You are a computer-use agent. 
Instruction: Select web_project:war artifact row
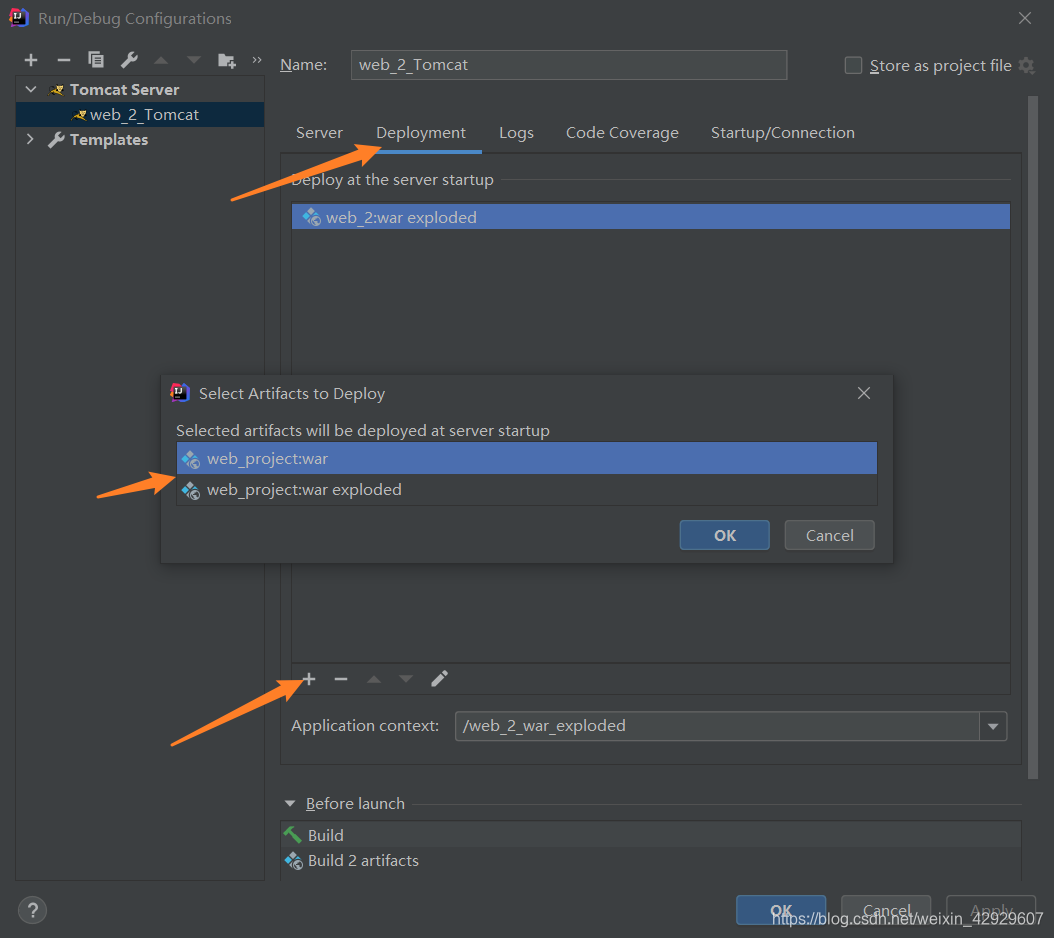pyautogui.click(x=527, y=459)
